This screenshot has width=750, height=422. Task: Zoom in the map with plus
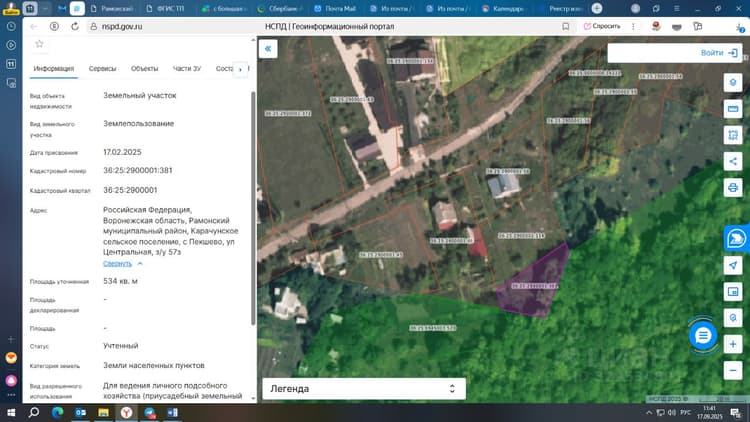pyautogui.click(x=732, y=344)
